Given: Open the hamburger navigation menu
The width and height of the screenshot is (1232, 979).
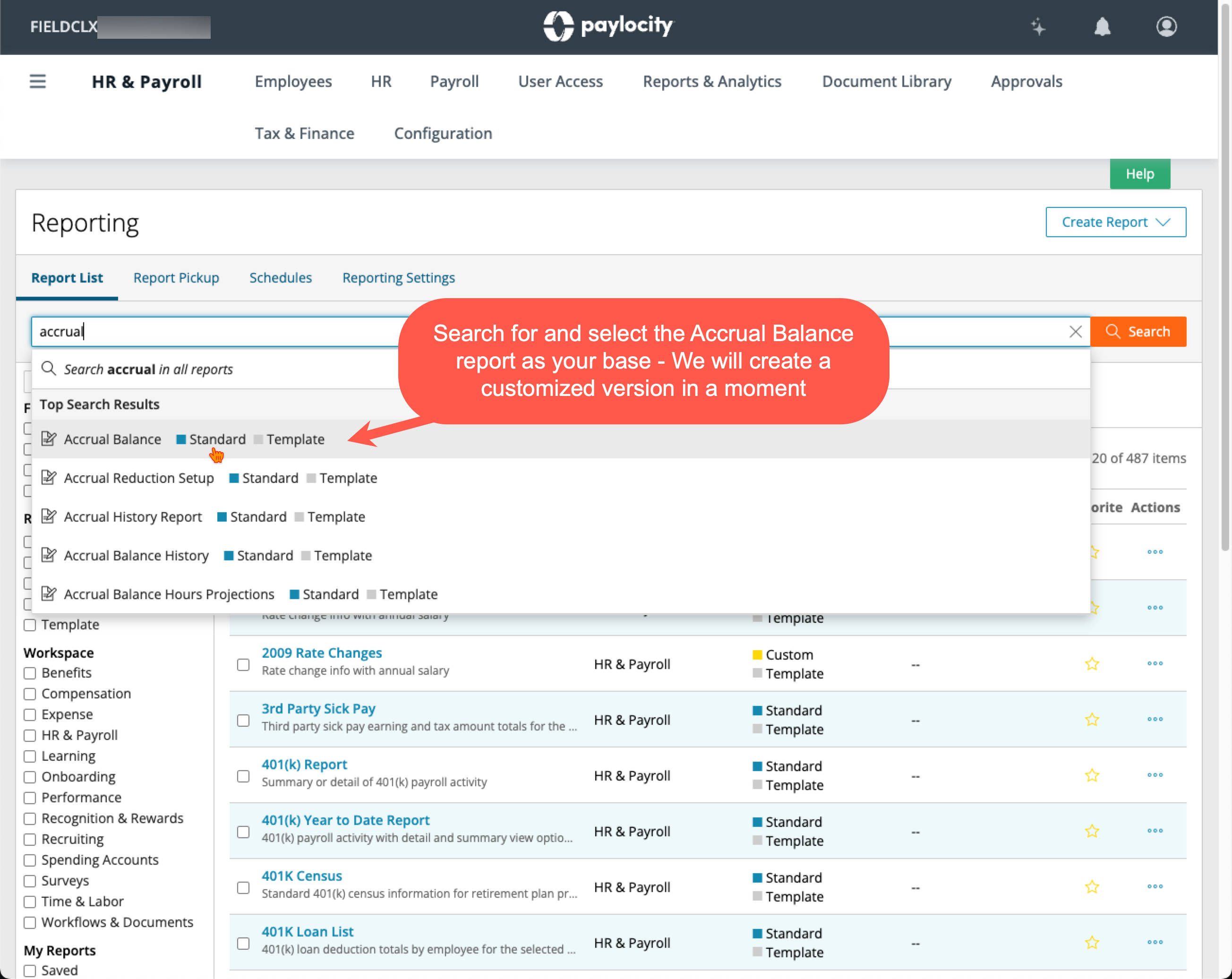Looking at the screenshot, I should pyautogui.click(x=38, y=81).
